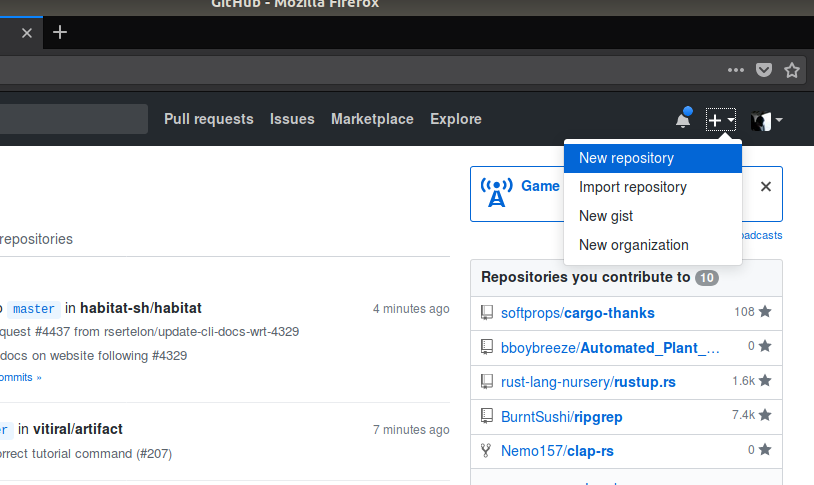The image size is (814, 485).
Task: View all broadcasts link
Action: [x=762, y=235]
